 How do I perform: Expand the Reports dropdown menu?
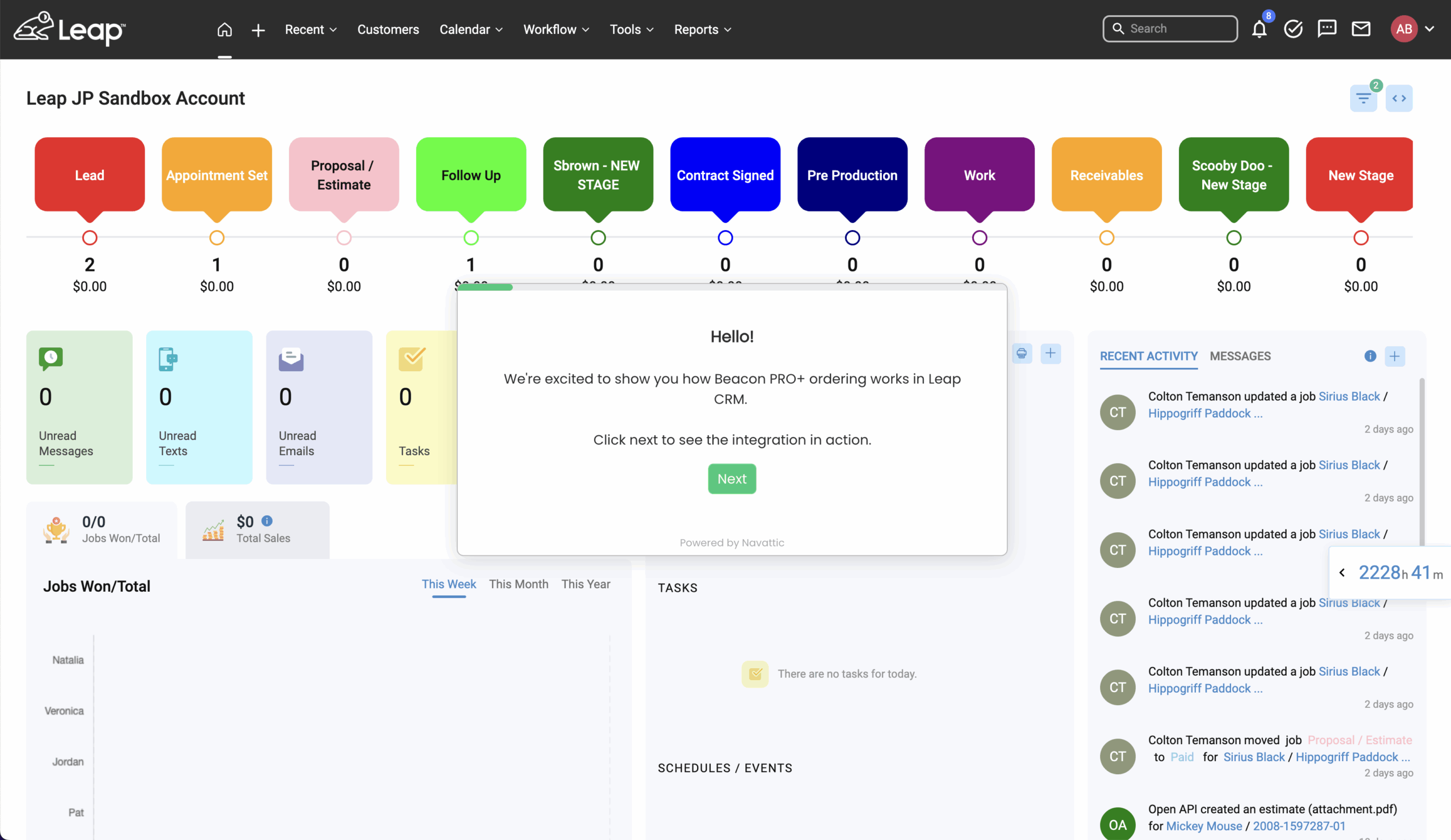pos(702,29)
